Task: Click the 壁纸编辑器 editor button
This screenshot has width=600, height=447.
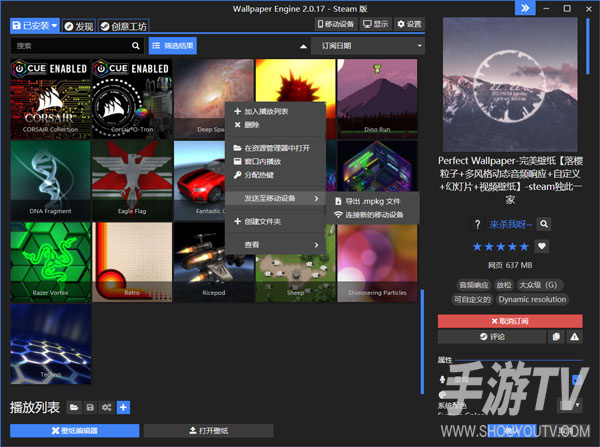Action: [x=75, y=431]
